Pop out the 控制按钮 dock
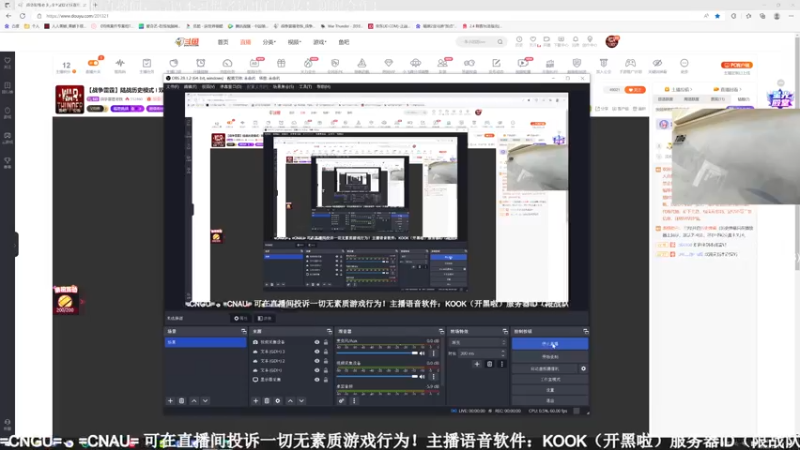The image size is (800, 450). [x=585, y=332]
